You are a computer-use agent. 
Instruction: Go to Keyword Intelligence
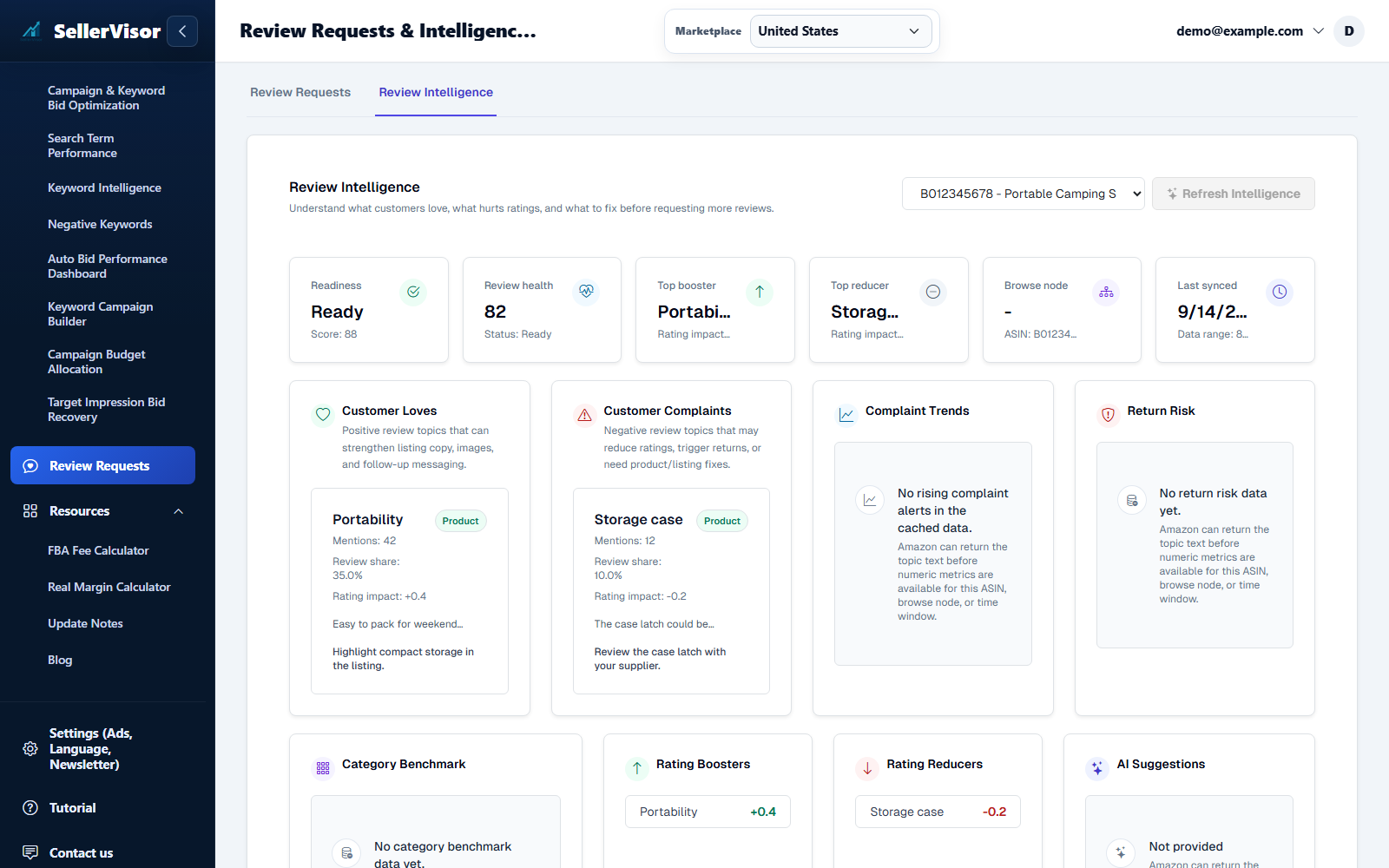pyautogui.click(x=104, y=187)
